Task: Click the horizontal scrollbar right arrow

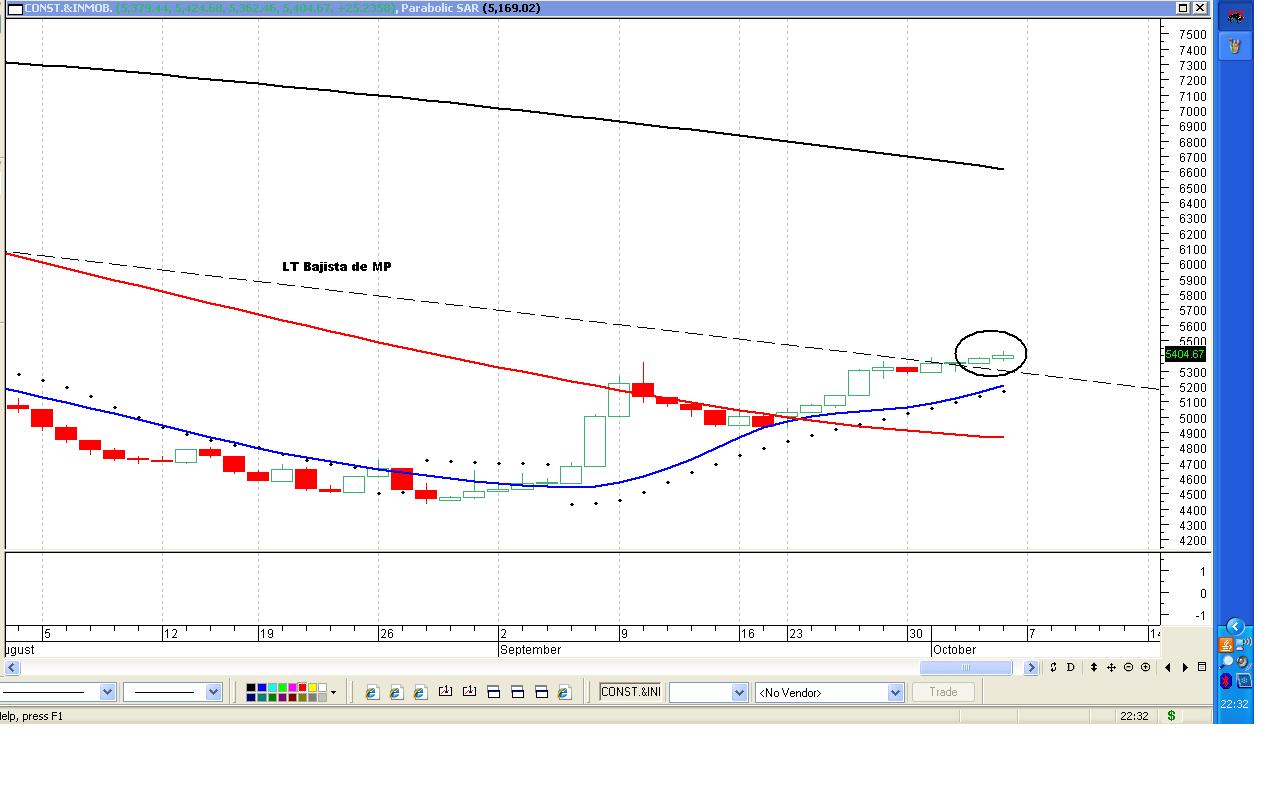Action: click(x=1031, y=667)
